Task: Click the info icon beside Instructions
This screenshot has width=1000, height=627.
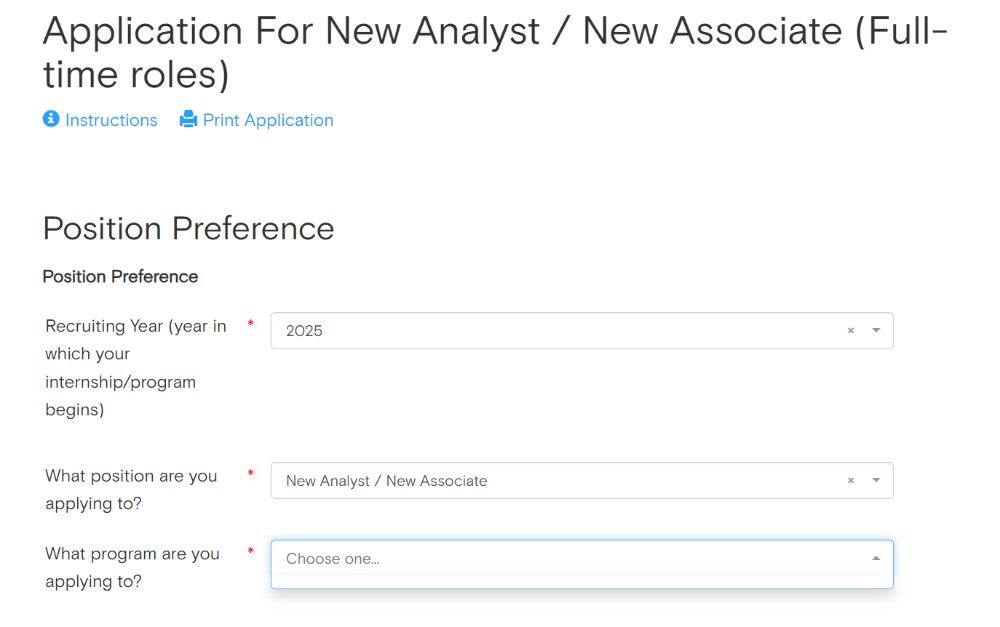Action: (51, 119)
